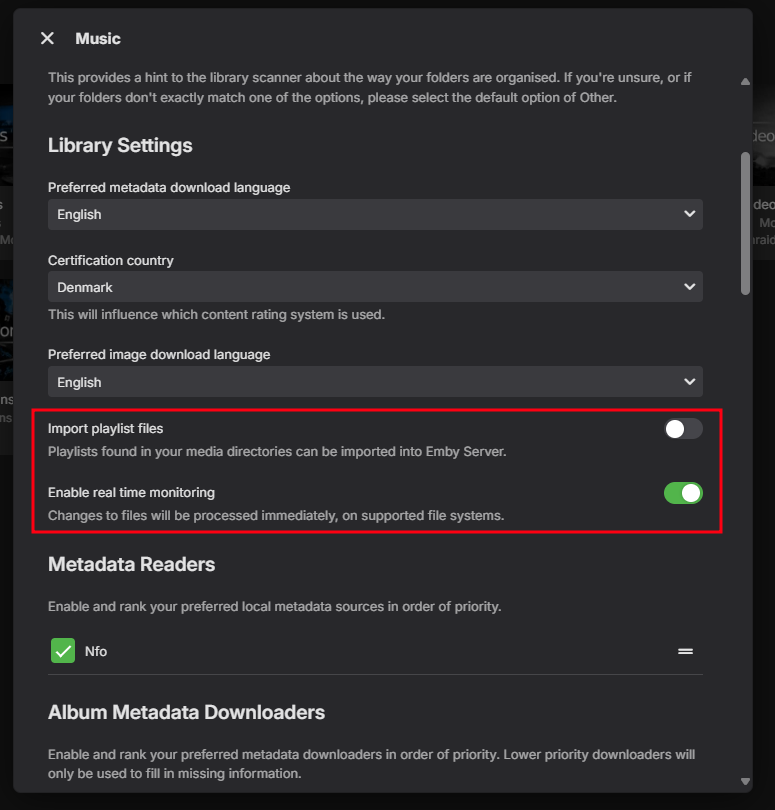Open Preferred image download language dropdown
775x810 pixels.
click(x=375, y=382)
